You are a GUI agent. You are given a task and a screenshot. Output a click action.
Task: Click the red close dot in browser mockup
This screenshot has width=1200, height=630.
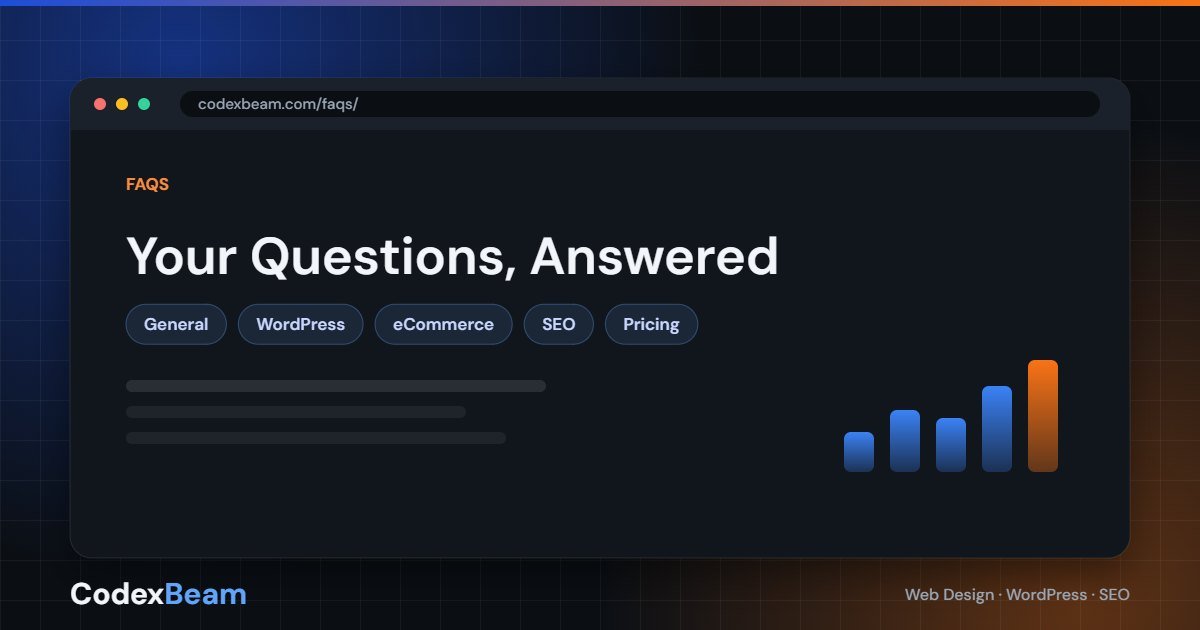click(x=100, y=104)
